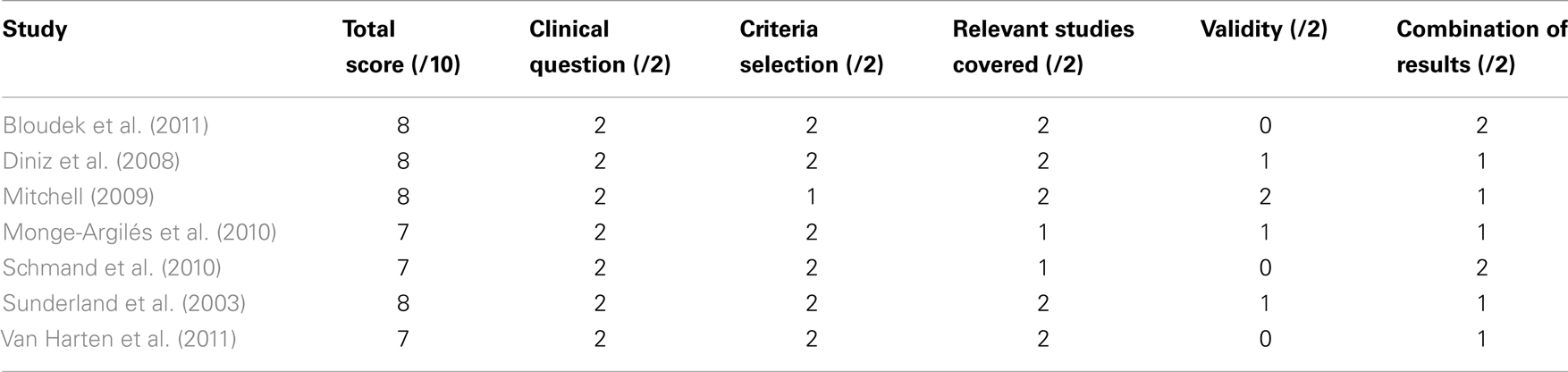Open Sunderland et al. (2003) citation
Viewport: 1568px width, 372px height.
coord(124,304)
